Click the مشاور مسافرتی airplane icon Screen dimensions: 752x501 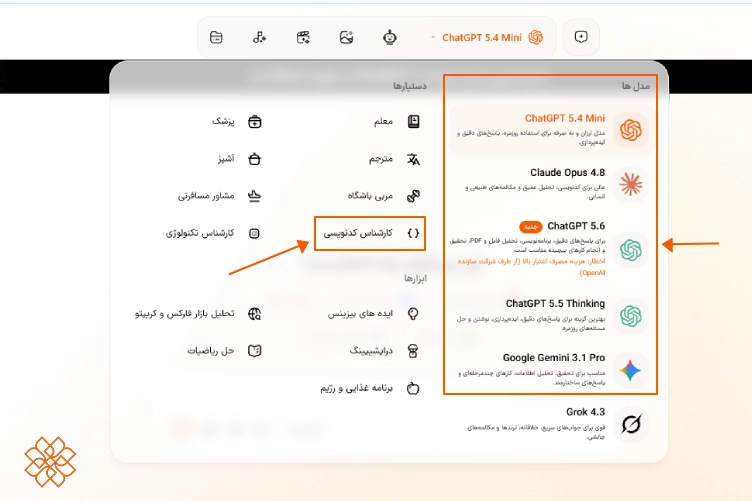pos(255,196)
